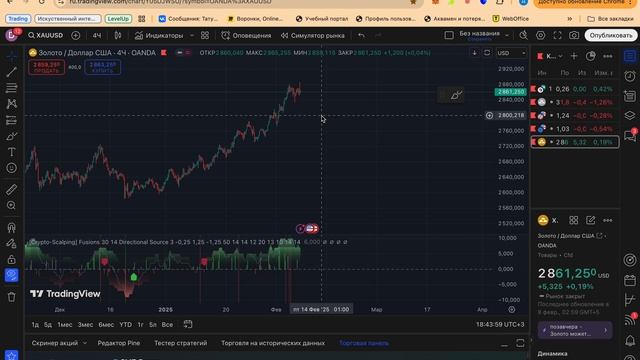The height and width of the screenshot is (360, 640).
Task: Open the economic calendar icon in right sidebar
Action: [630, 281]
